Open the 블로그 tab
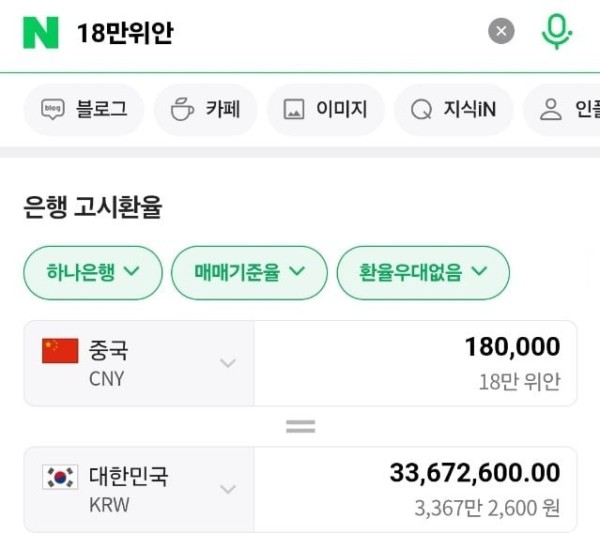The image size is (600, 549). tap(84, 109)
